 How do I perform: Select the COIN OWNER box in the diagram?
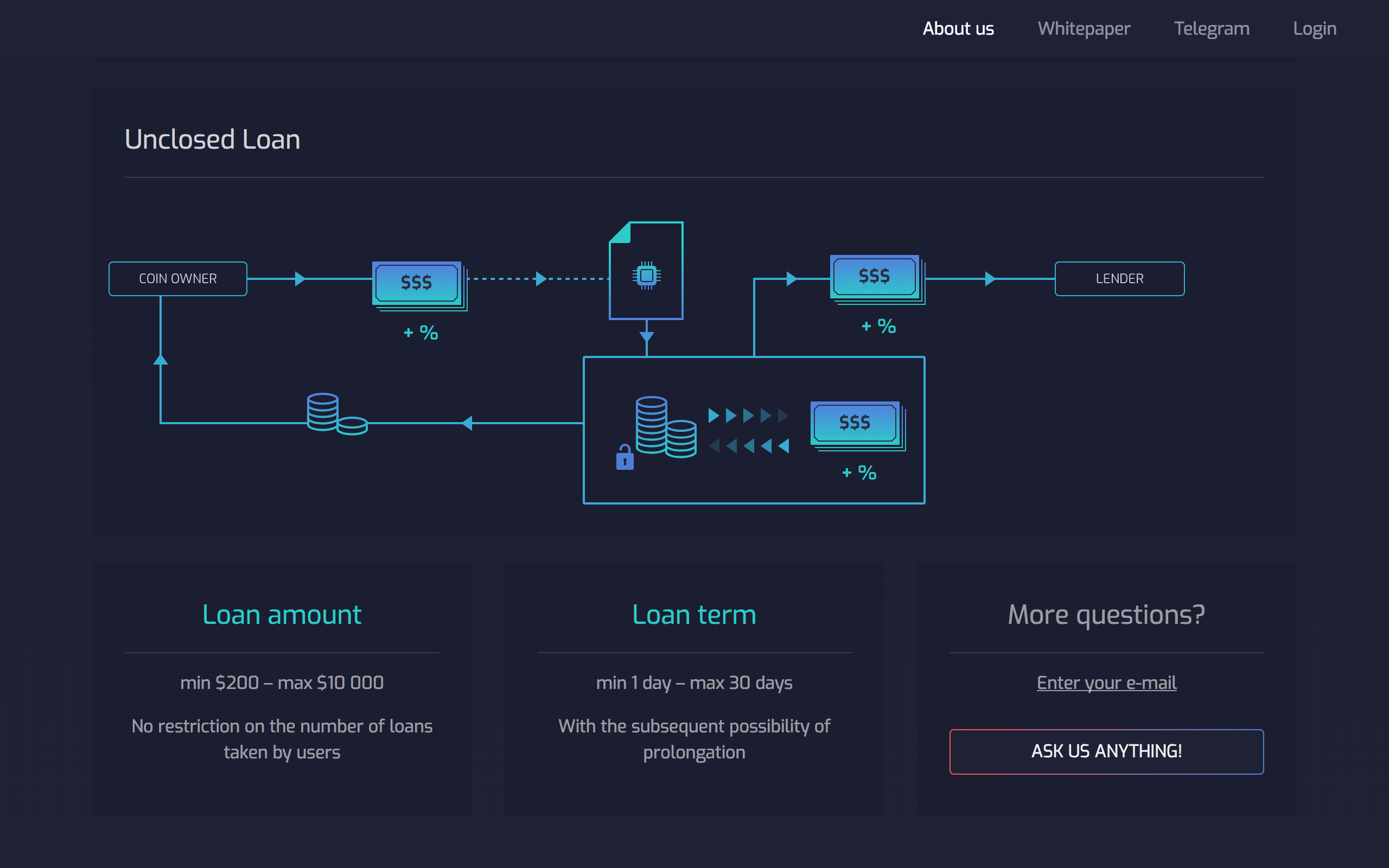[x=177, y=278]
